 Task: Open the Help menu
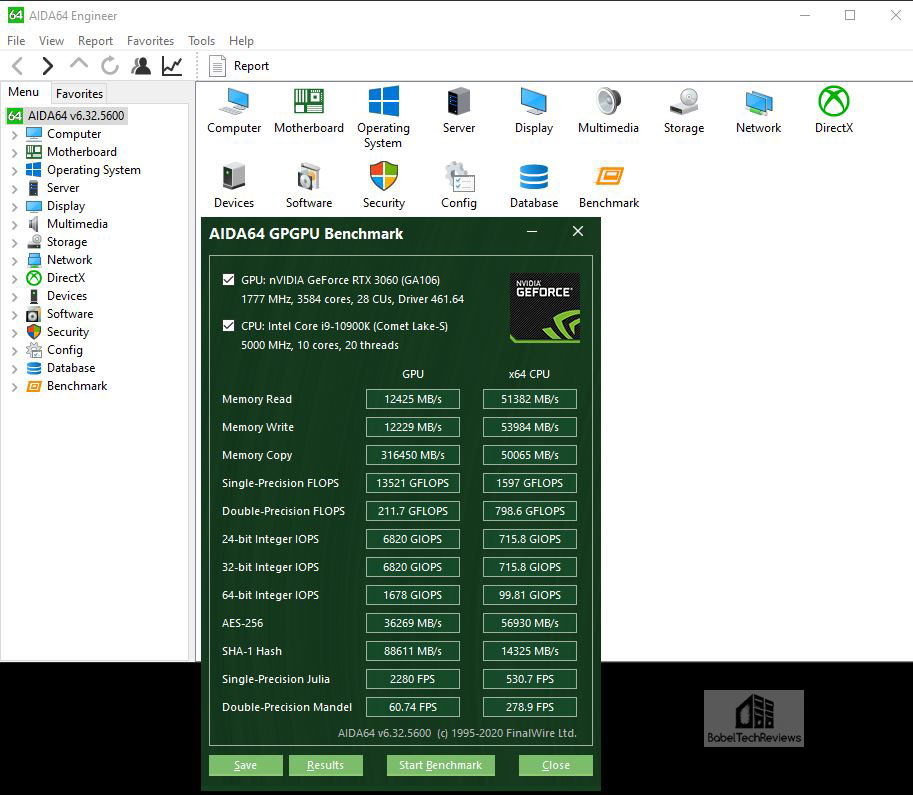coord(241,41)
